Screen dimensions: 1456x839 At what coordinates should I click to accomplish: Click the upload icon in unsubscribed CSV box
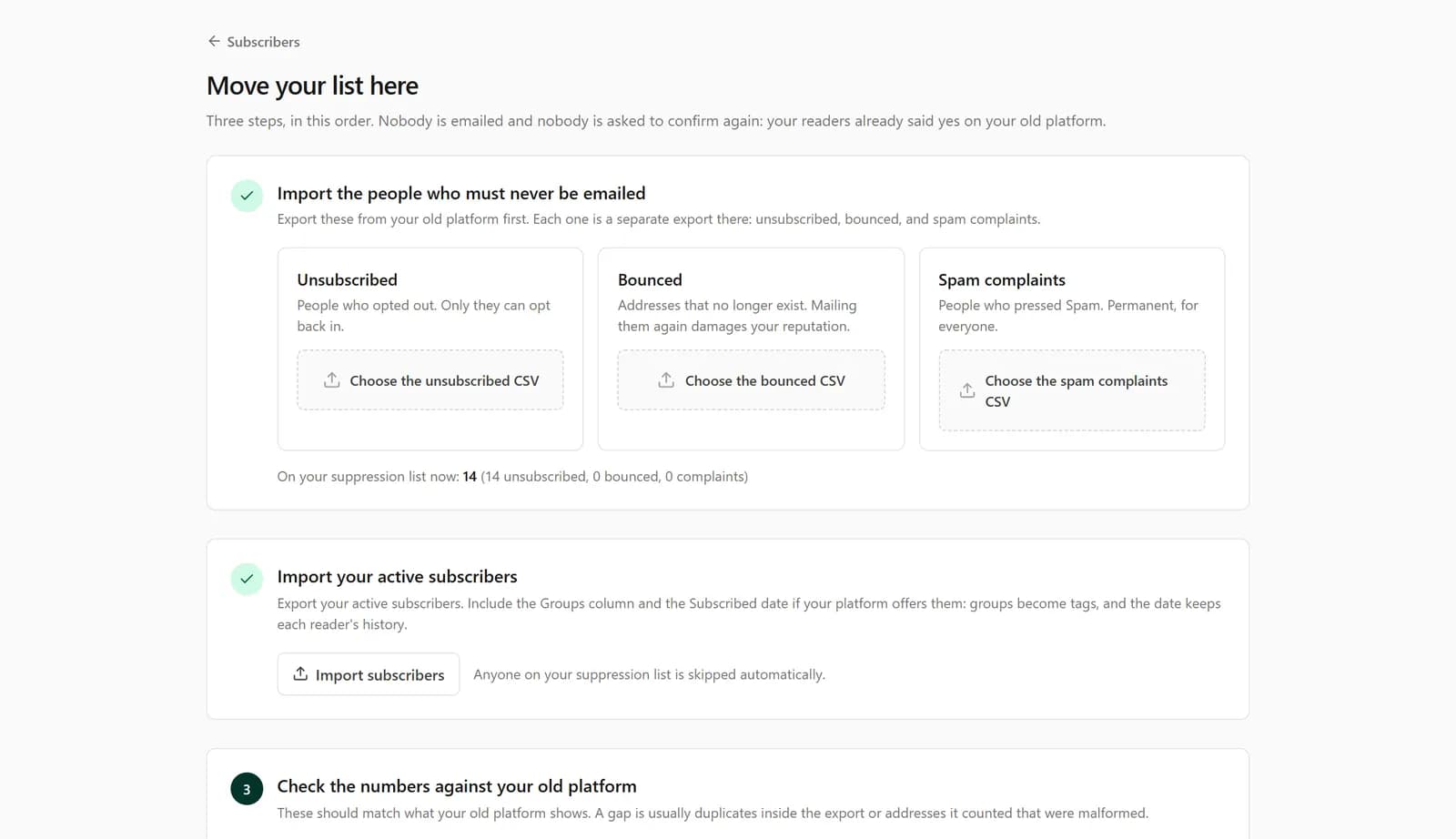point(332,380)
